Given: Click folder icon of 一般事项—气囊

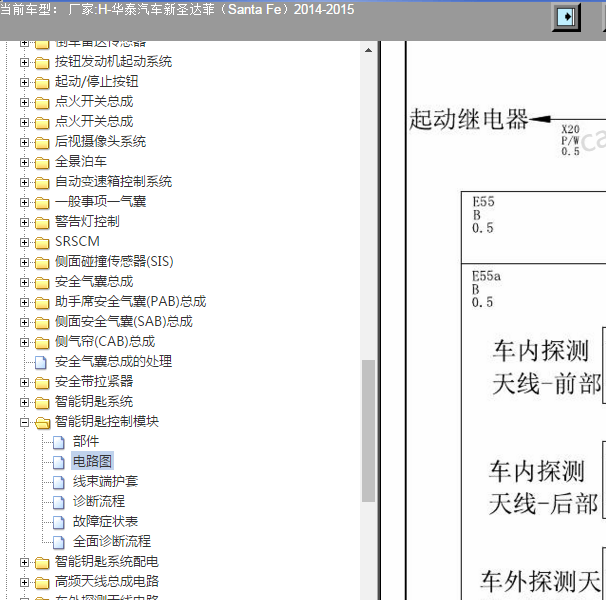Looking at the screenshot, I should coord(42,203).
